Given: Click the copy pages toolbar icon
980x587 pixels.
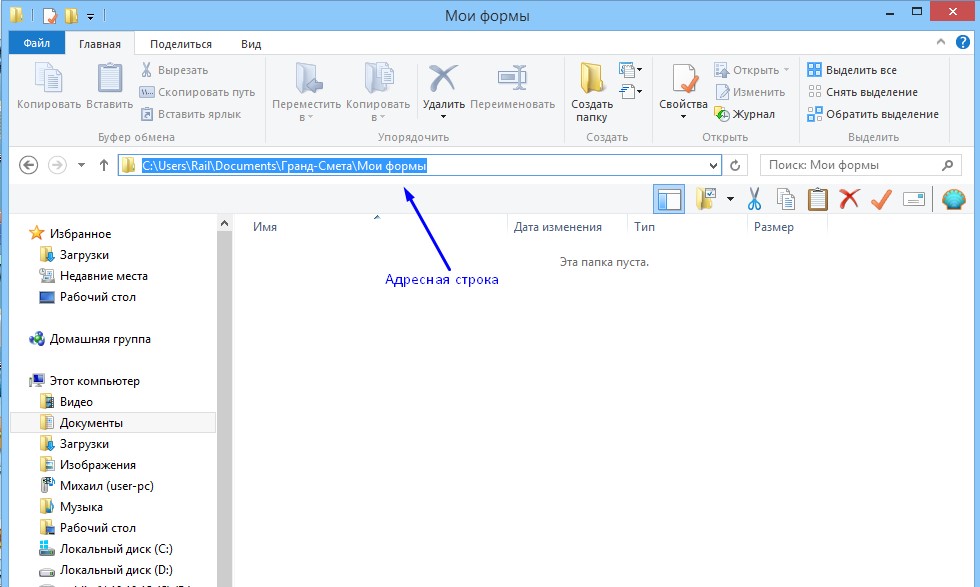Looking at the screenshot, I should 786,199.
